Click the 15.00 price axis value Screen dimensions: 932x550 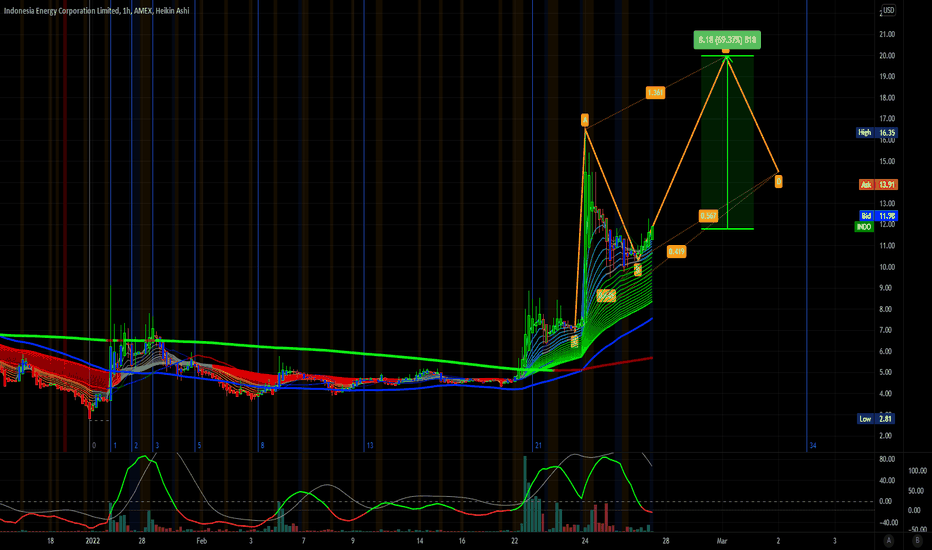(x=887, y=161)
